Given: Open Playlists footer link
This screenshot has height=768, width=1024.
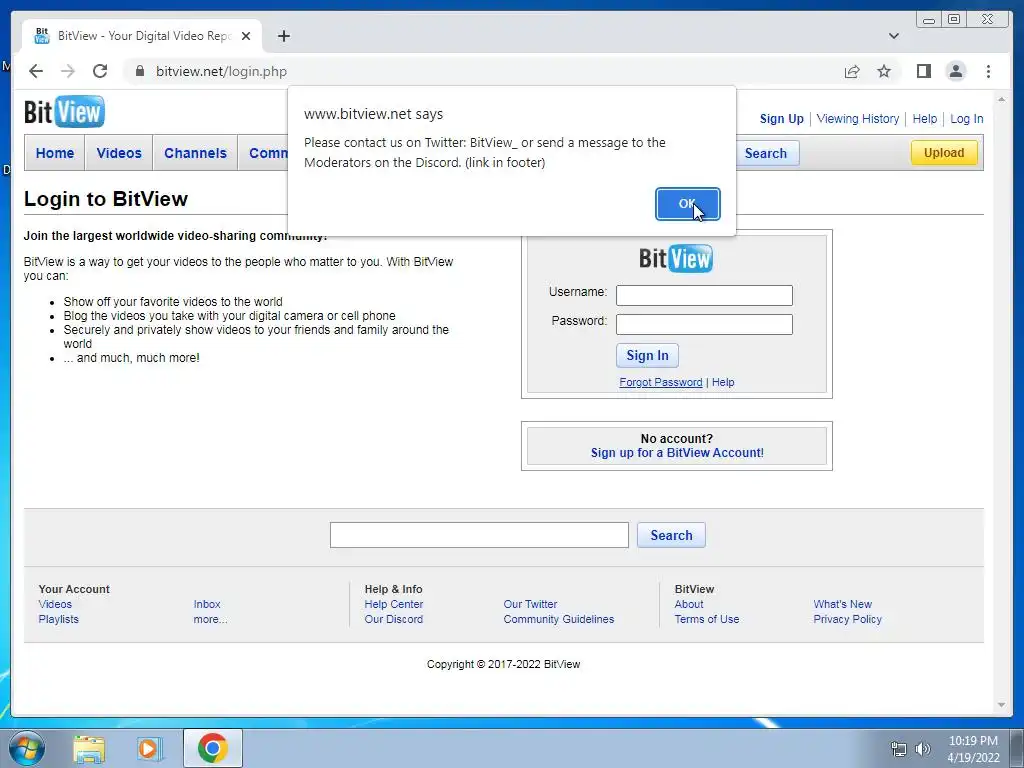Looking at the screenshot, I should coord(58,619).
